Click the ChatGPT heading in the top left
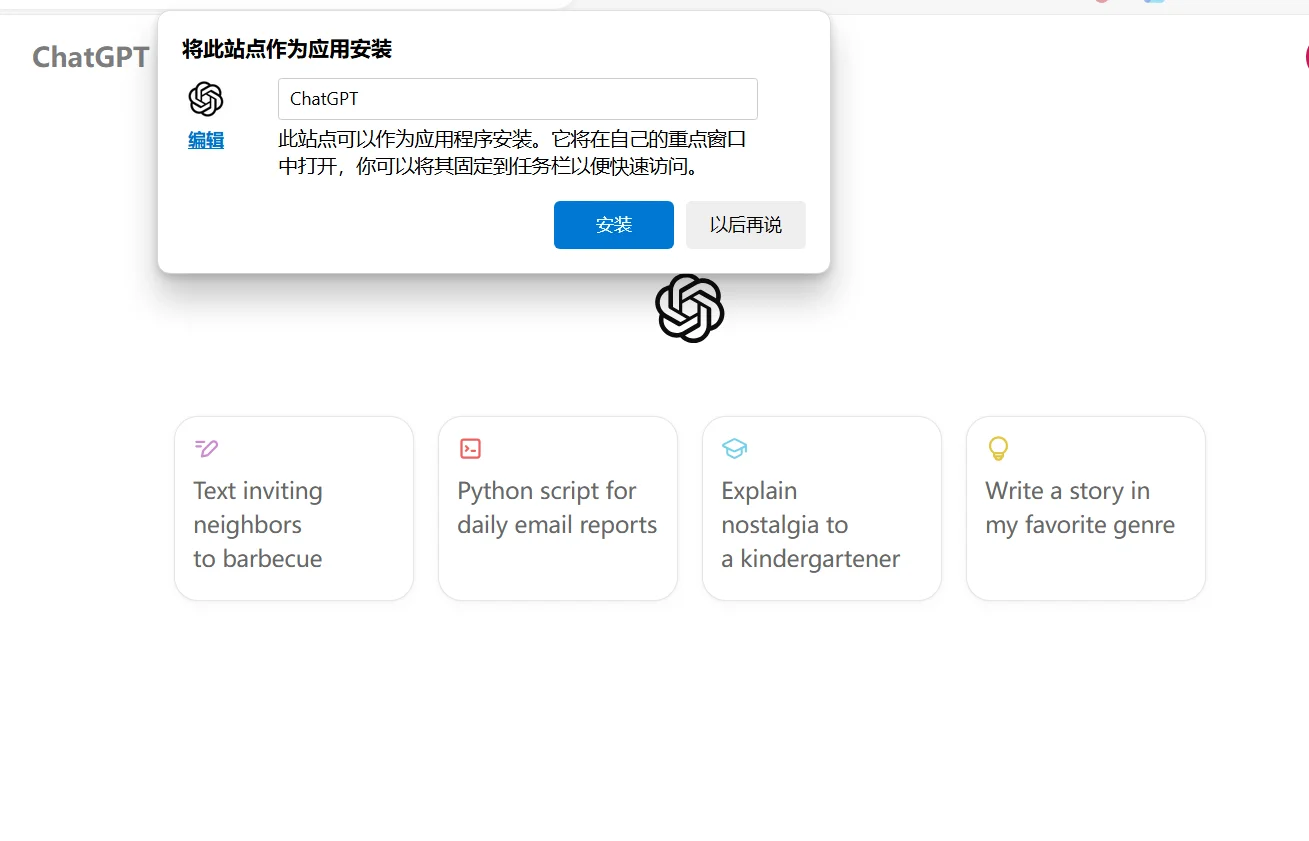This screenshot has width=1309, height=841. pyautogui.click(x=91, y=57)
